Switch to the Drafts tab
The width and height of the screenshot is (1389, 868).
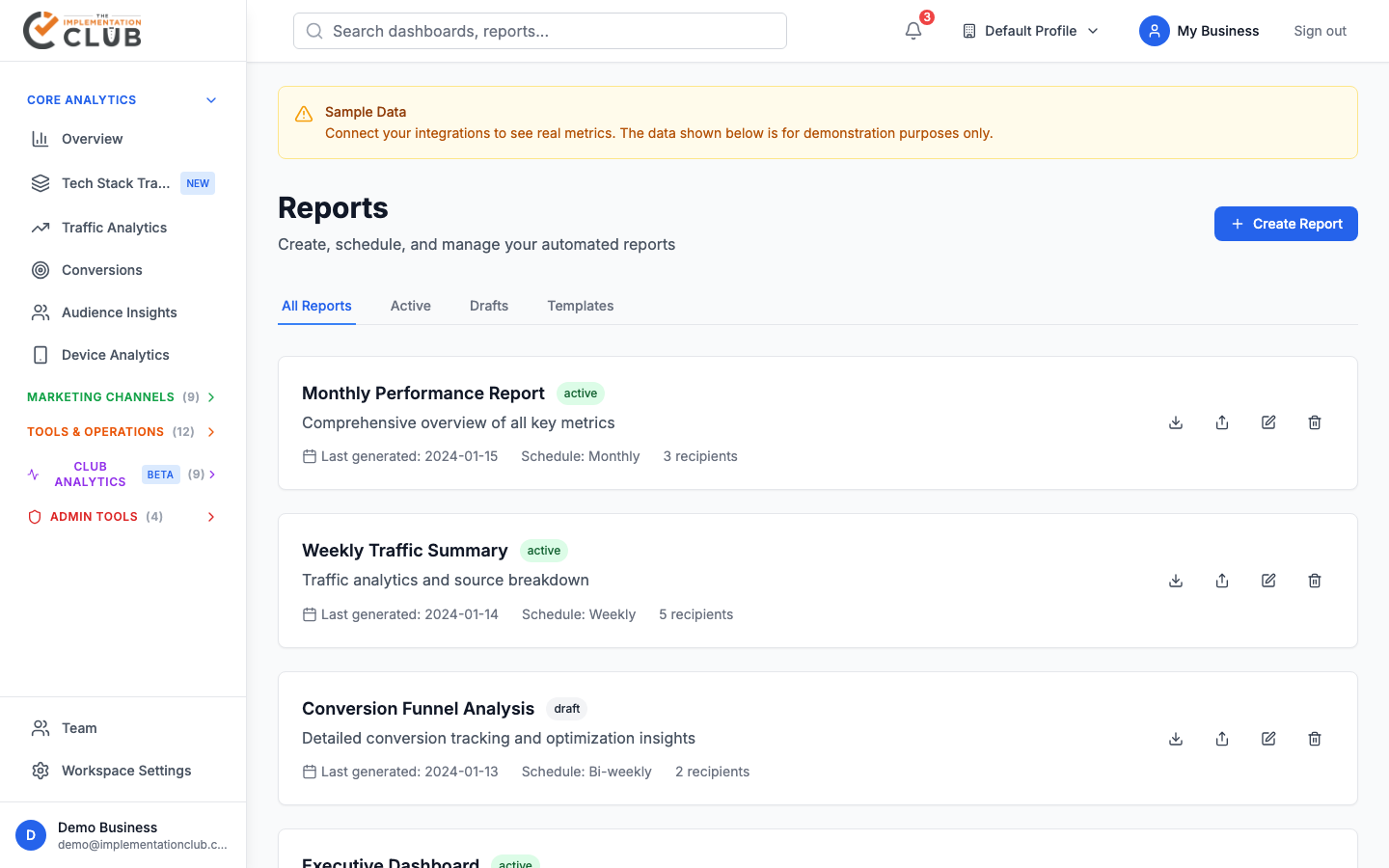pyautogui.click(x=489, y=306)
